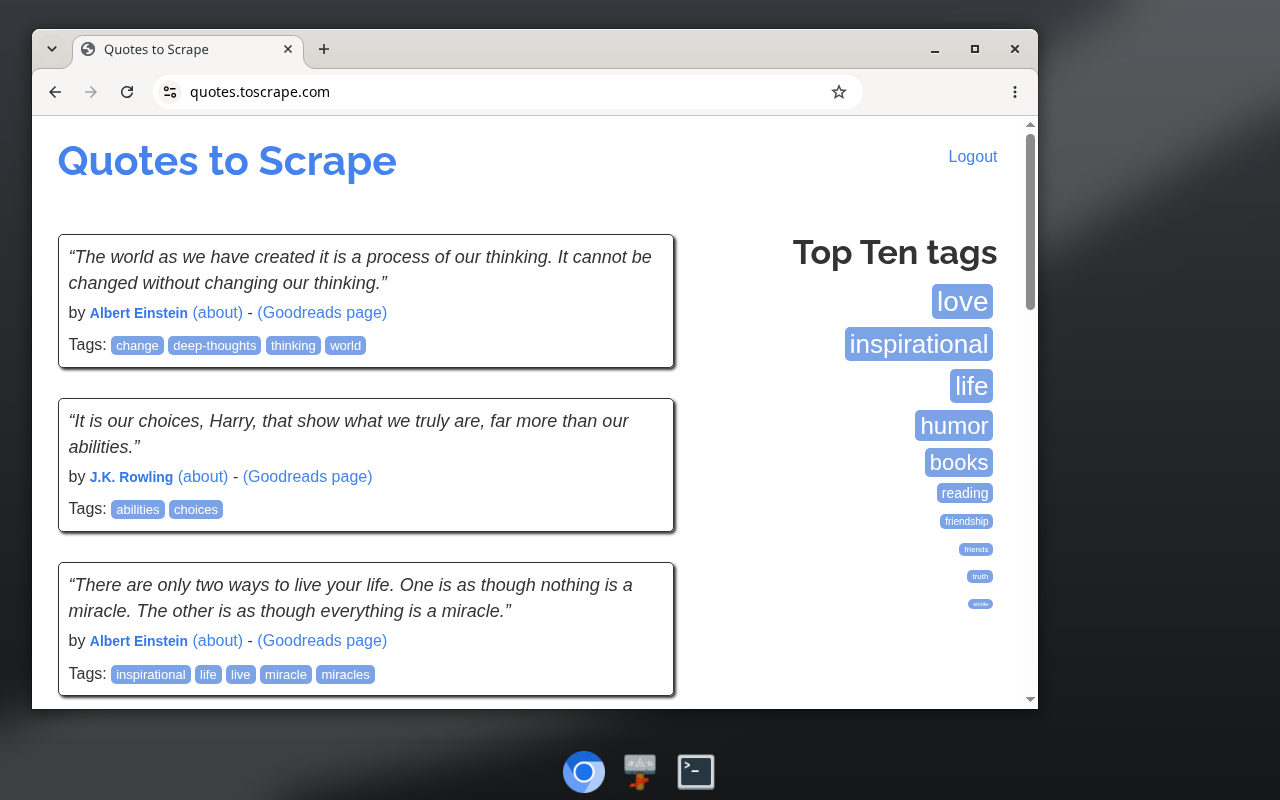1280x800 pixels.
Task: Open 'inspirational' in Top Ten tags
Action: [919, 344]
